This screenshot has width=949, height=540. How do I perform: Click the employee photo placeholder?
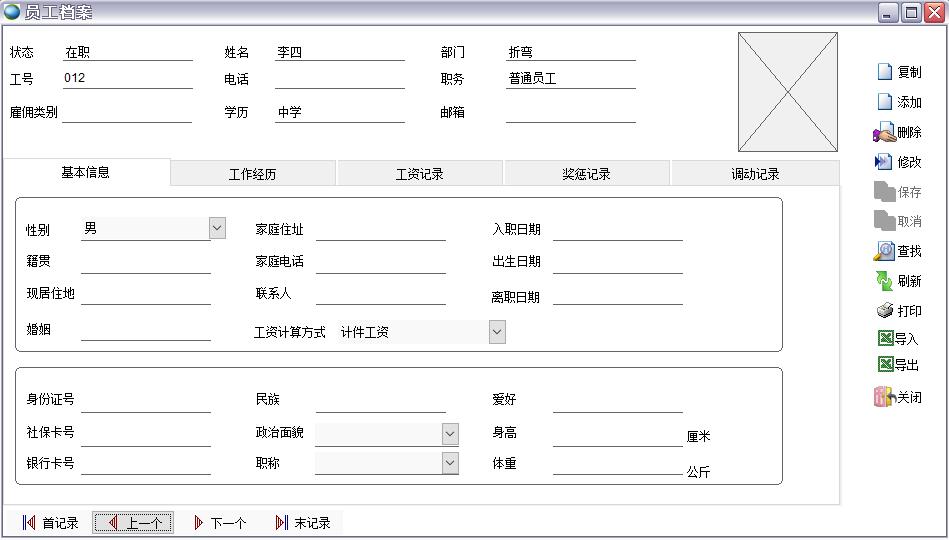[788, 92]
